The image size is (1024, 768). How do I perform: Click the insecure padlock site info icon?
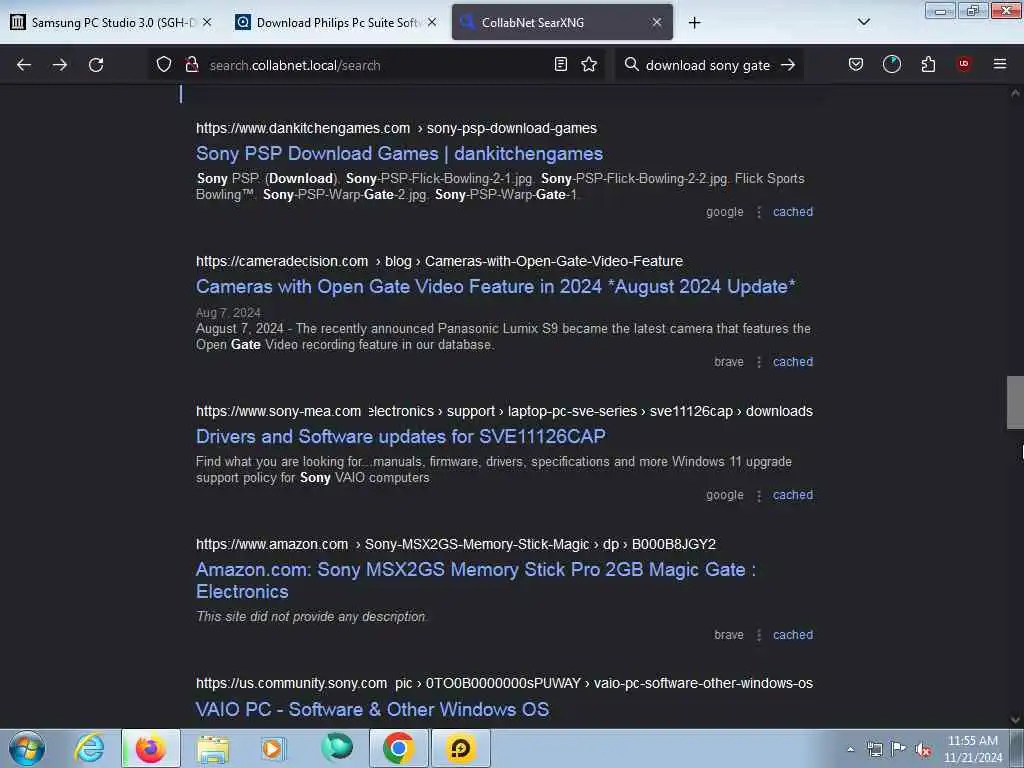click(191, 64)
